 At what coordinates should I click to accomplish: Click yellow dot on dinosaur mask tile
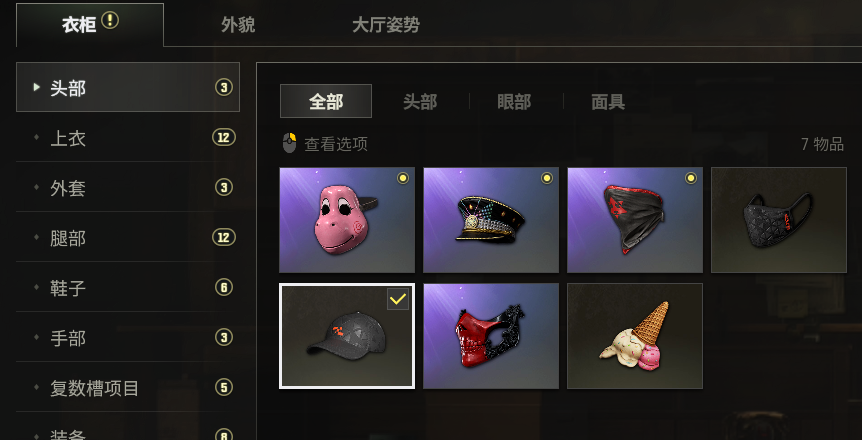click(403, 178)
